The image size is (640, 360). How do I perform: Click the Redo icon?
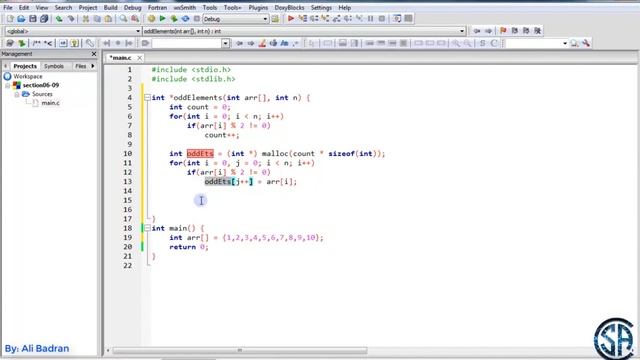click(71, 19)
